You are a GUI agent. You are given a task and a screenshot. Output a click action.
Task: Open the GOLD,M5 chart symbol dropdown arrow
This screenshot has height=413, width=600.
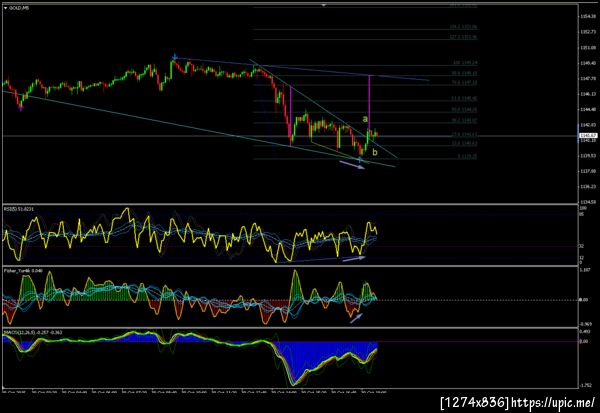[5, 8]
